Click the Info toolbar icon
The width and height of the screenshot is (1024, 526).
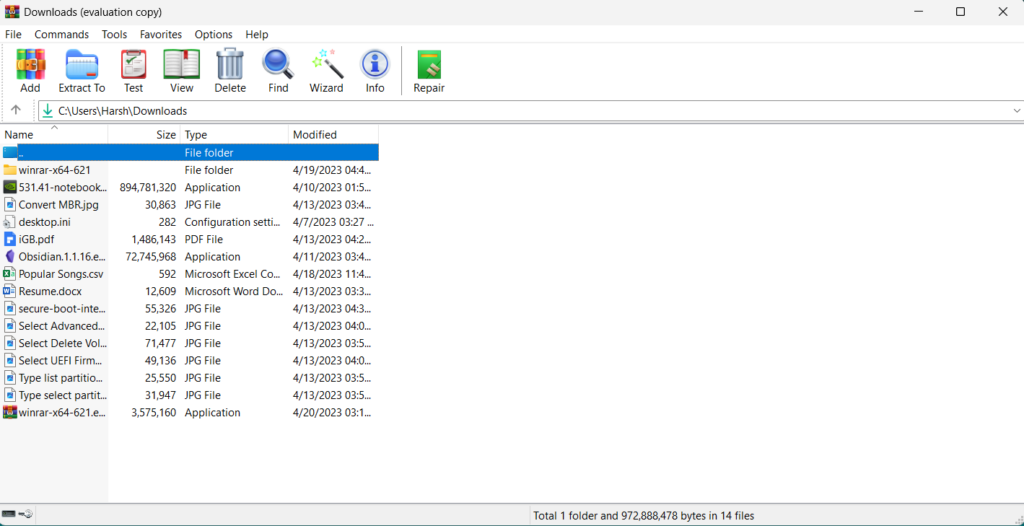coord(375,71)
